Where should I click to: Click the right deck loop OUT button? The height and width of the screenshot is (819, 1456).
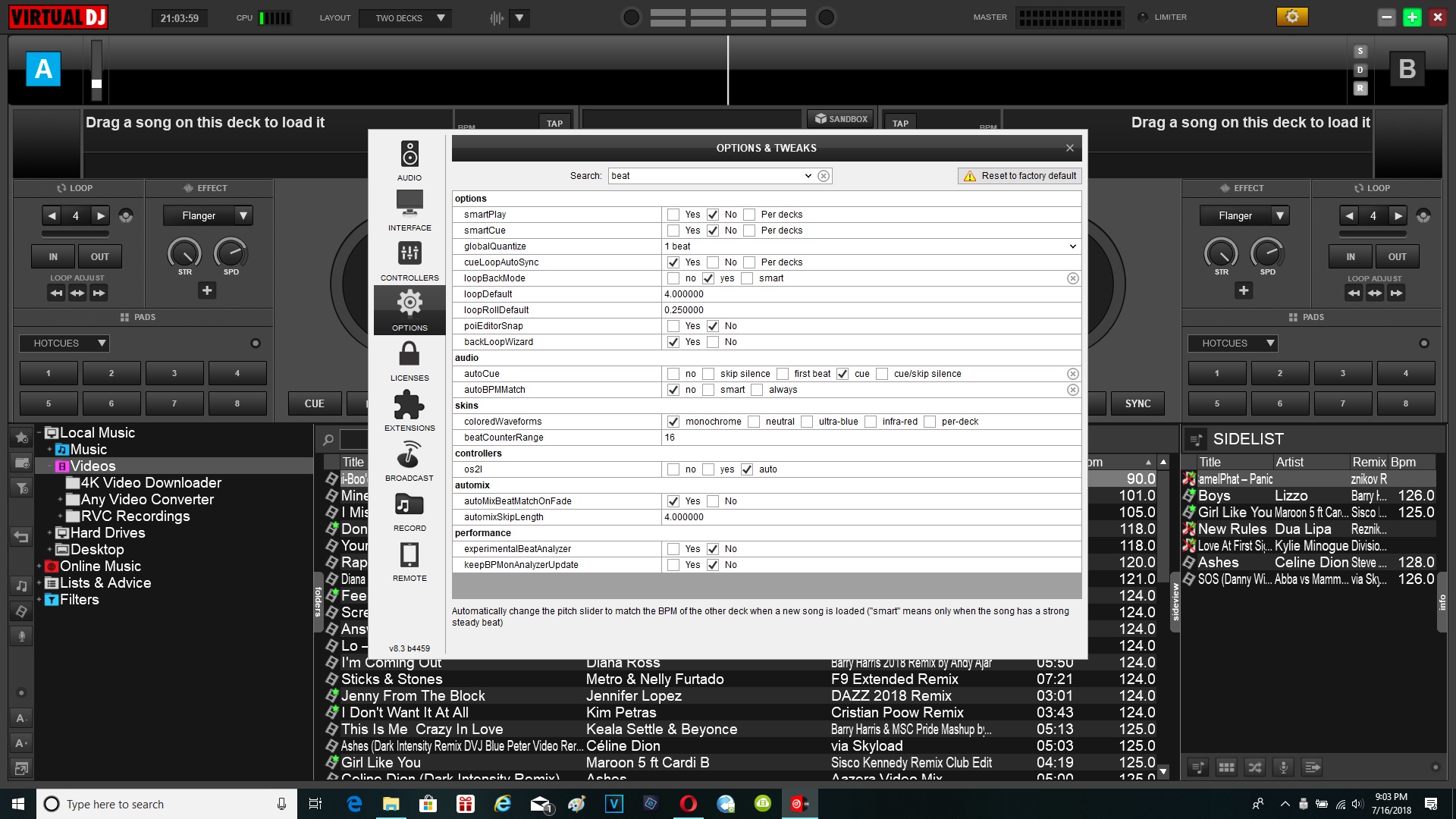click(x=1397, y=257)
